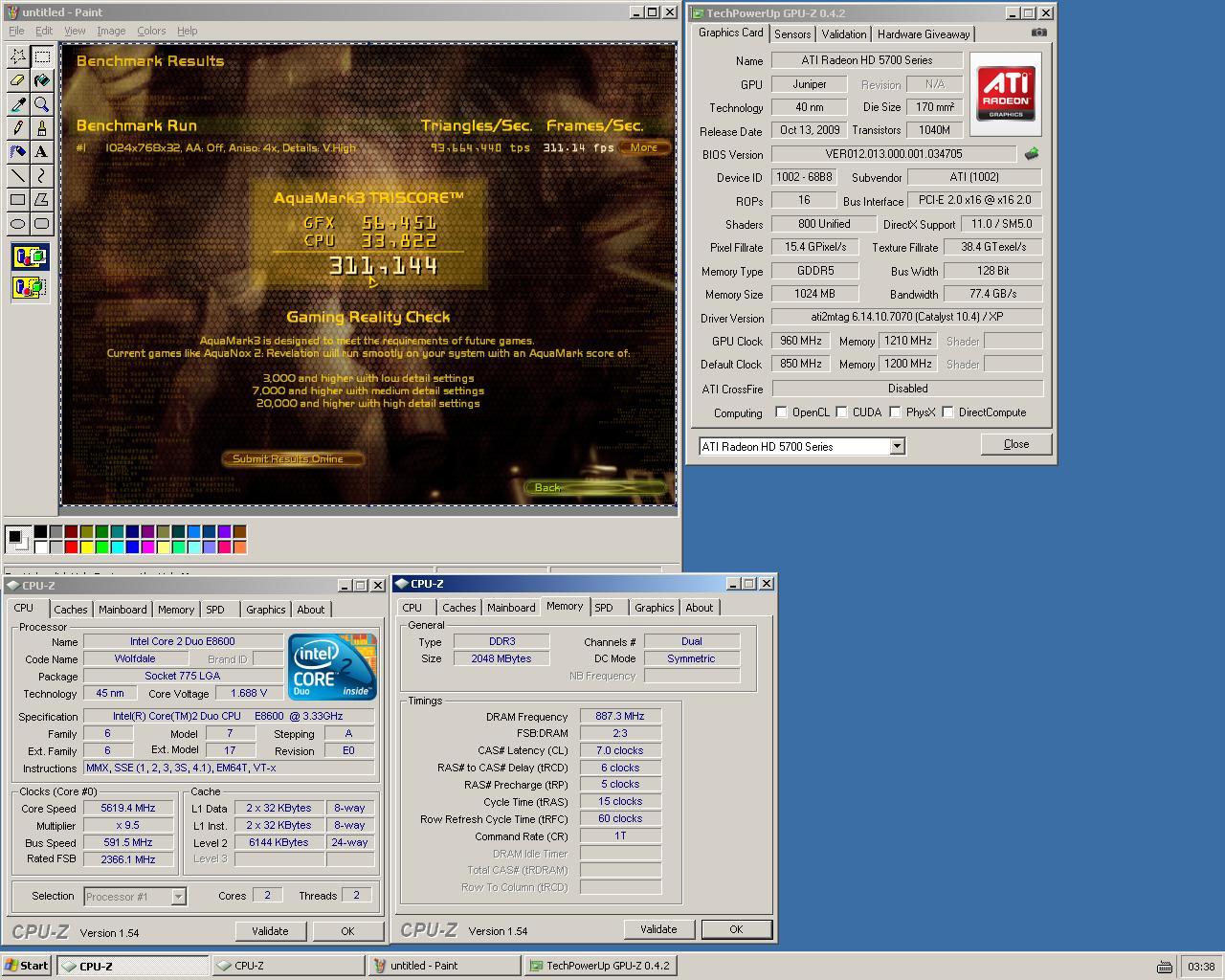Viewport: 1225px width, 980px height.
Task: Enable the OpenCL checkbox in GPU-Z
Action: tap(781, 412)
